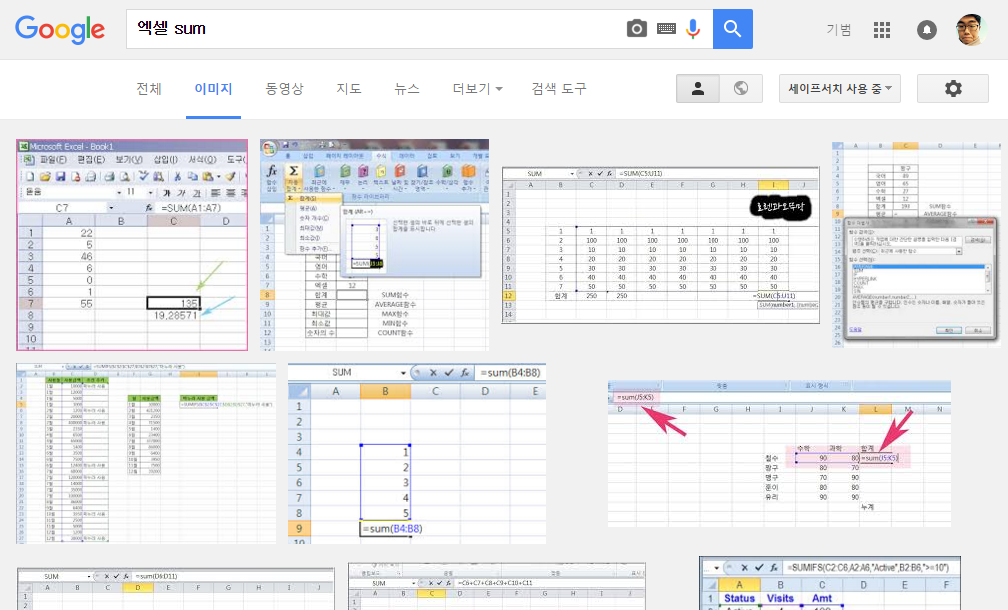Open the on-screen keyboard input tool

click(666, 29)
